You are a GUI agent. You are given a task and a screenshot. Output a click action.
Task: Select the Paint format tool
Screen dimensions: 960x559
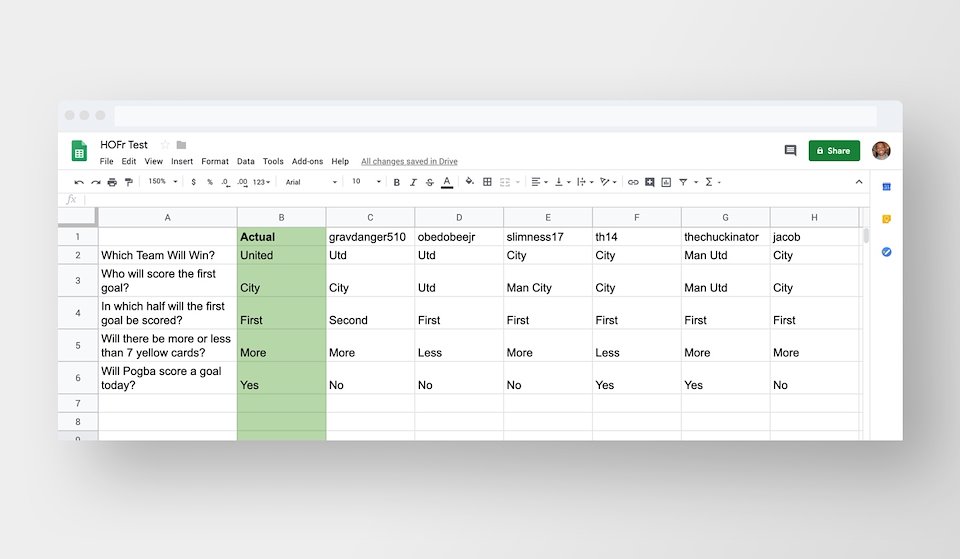128,182
